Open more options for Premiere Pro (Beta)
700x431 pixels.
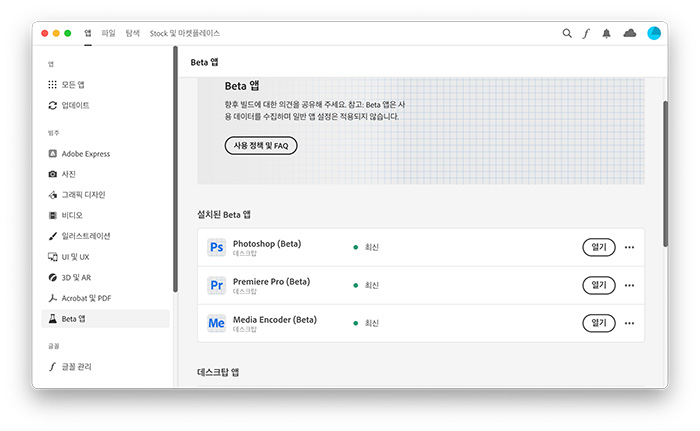pyautogui.click(x=629, y=285)
